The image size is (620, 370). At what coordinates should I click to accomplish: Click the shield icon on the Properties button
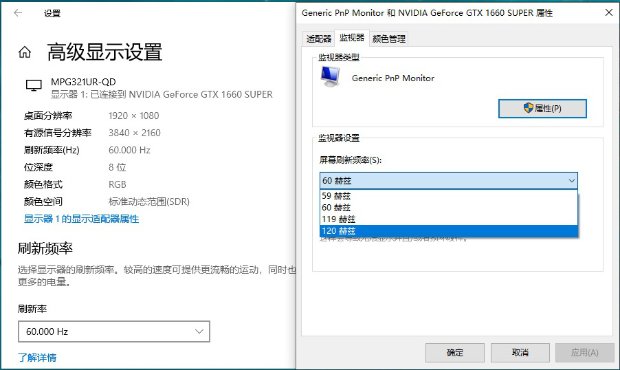528,108
